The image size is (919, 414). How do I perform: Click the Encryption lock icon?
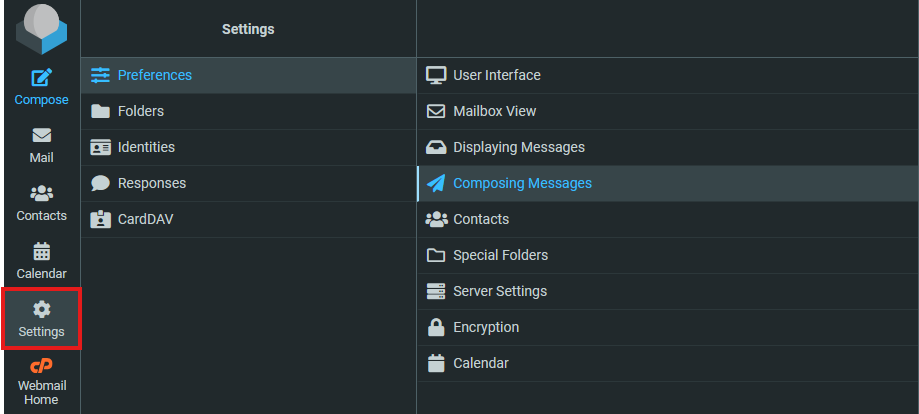click(435, 327)
